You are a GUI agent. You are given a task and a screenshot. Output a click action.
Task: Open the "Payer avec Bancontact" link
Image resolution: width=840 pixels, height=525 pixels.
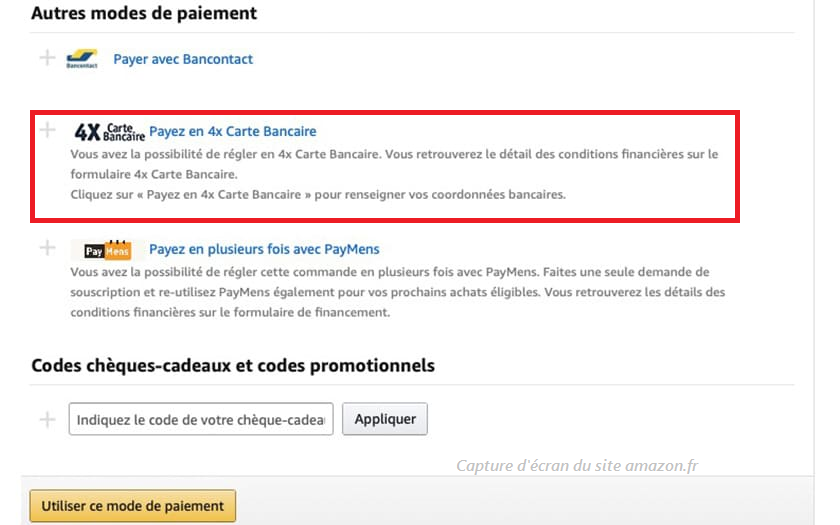point(183,59)
